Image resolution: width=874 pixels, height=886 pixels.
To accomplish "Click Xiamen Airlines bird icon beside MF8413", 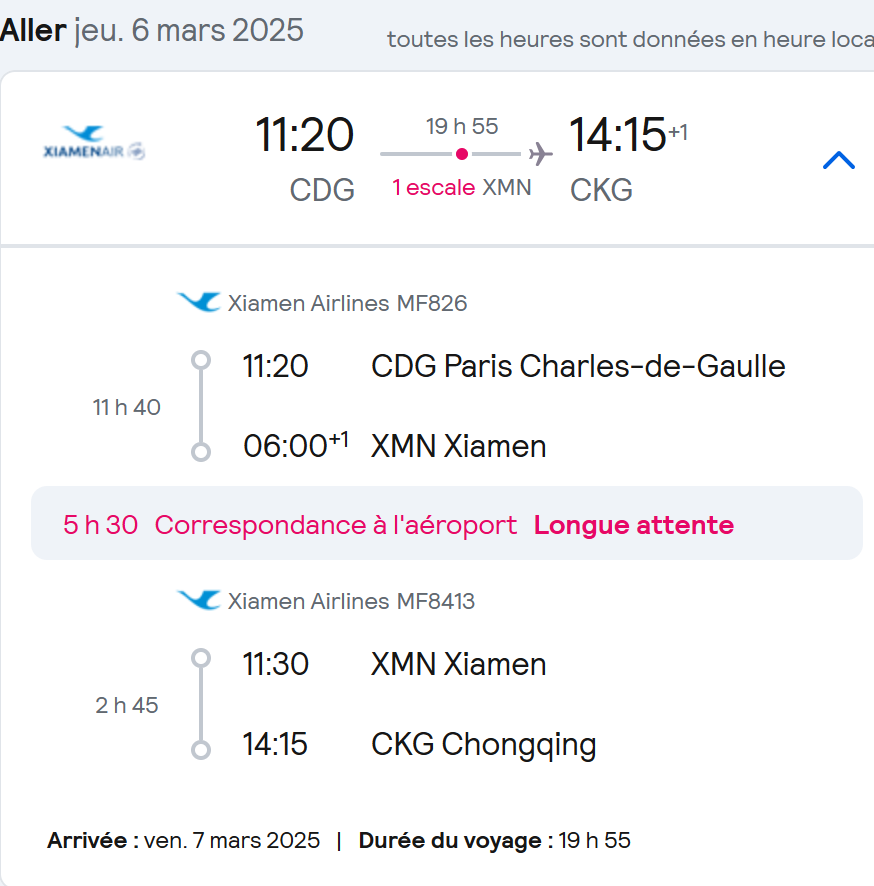I will [199, 600].
